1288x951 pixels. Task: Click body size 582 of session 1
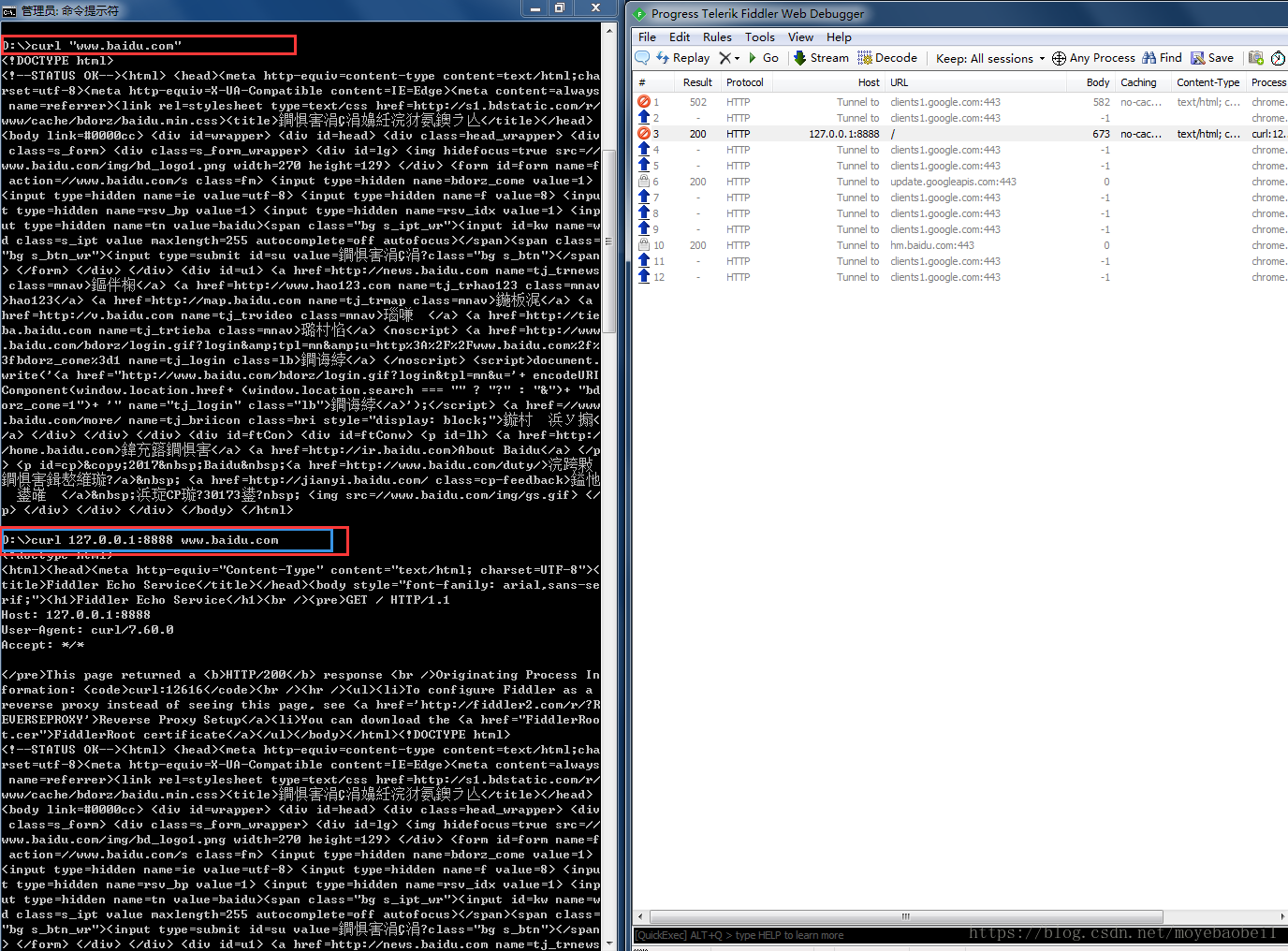click(1101, 102)
